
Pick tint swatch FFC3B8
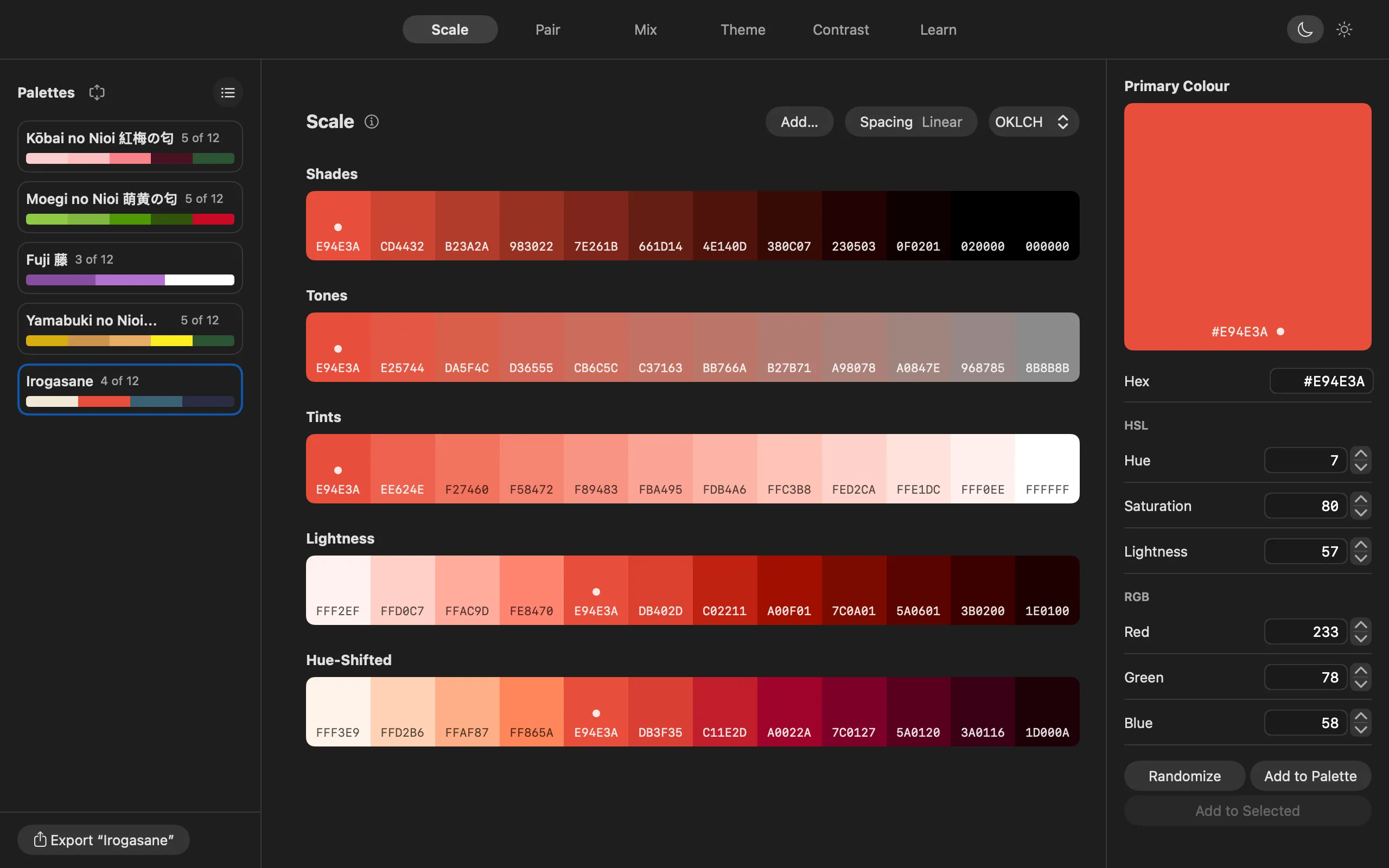click(789, 469)
